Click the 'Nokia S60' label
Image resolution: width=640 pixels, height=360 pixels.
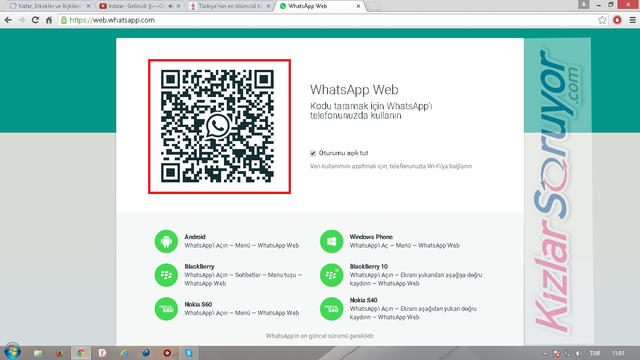pos(198,304)
